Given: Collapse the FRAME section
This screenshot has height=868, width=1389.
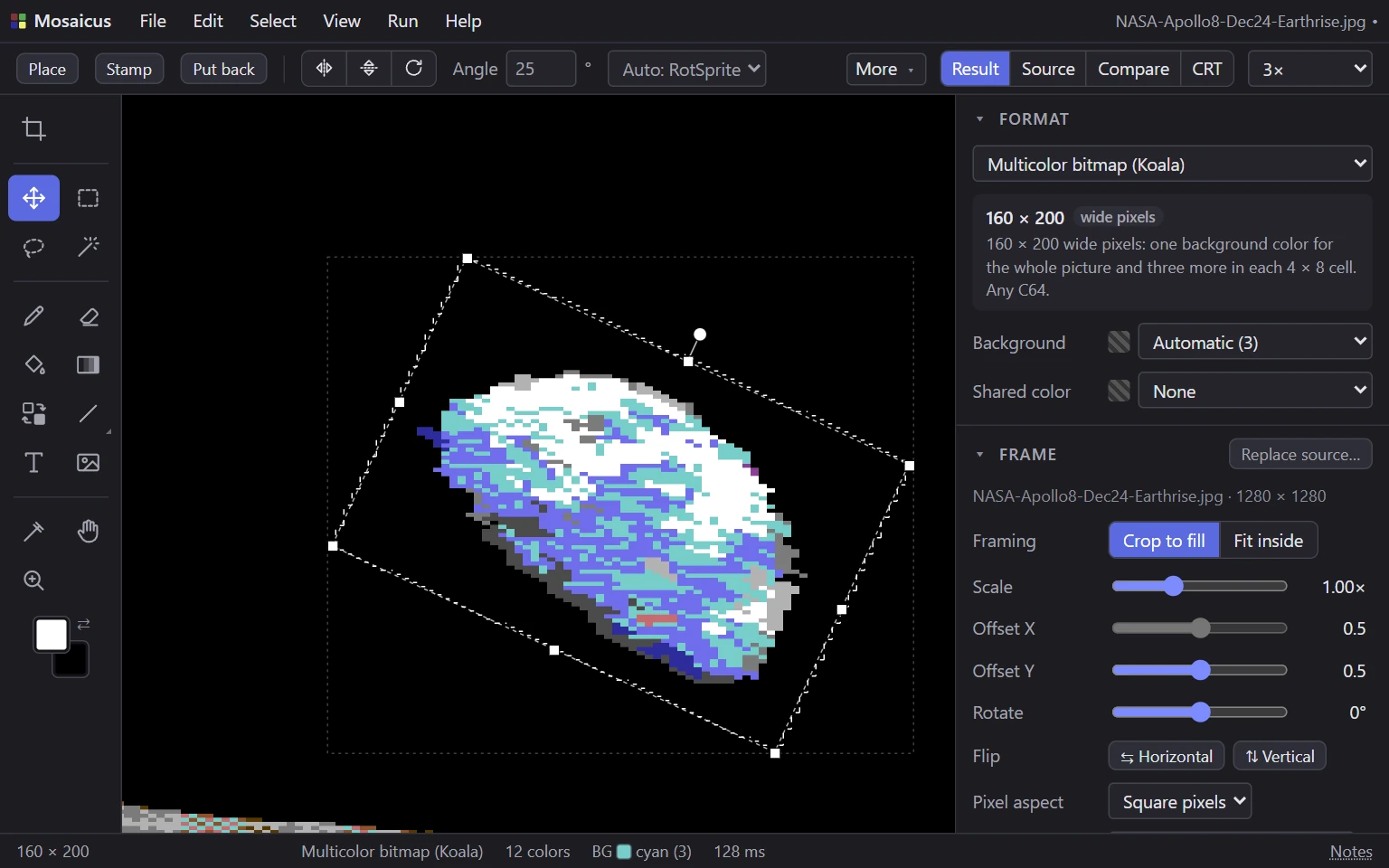Looking at the screenshot, I should [x=979, y=455].
